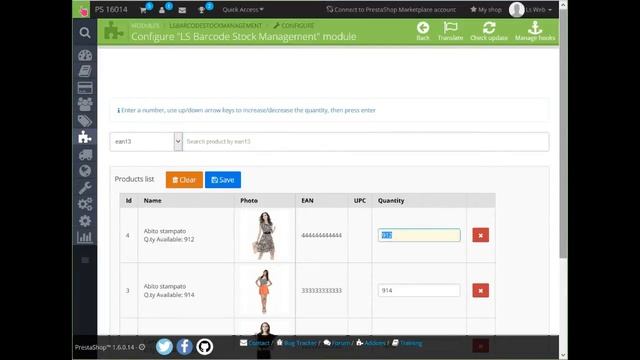This screenshot has height=360, width=640.
Task: Open the customers notification icon
Action: (x=162, y=10)
